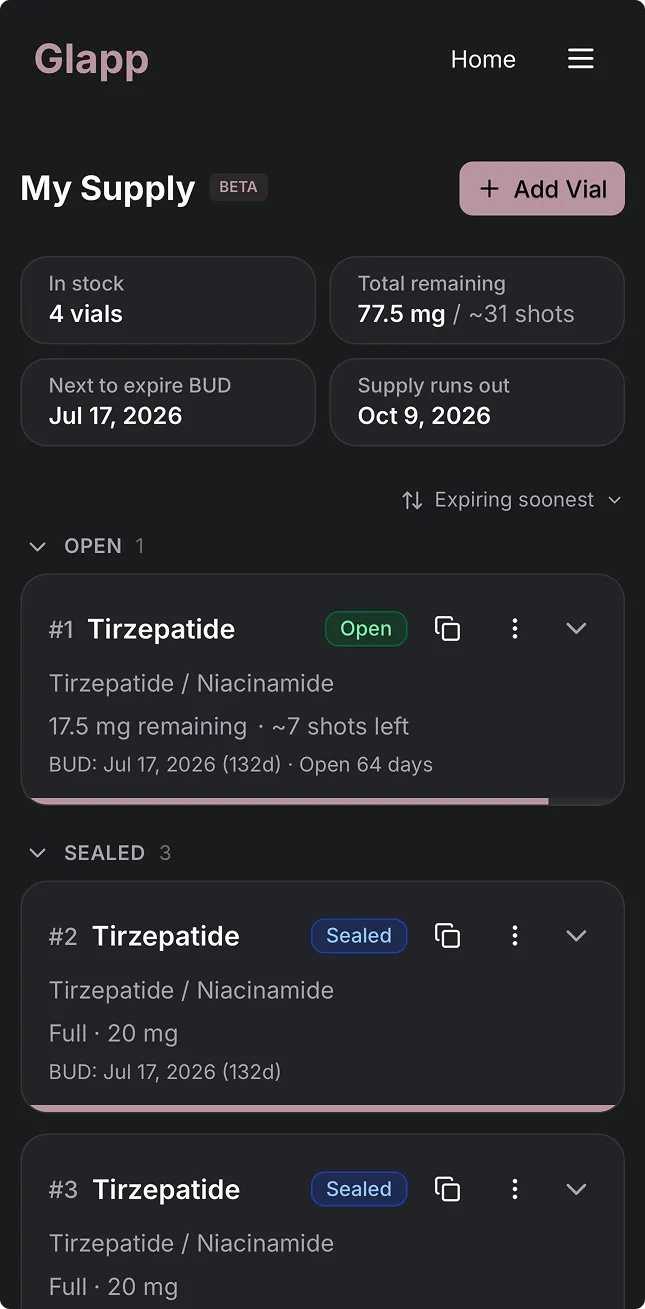Open the kebab menu for vial #2

pos(515,936)
